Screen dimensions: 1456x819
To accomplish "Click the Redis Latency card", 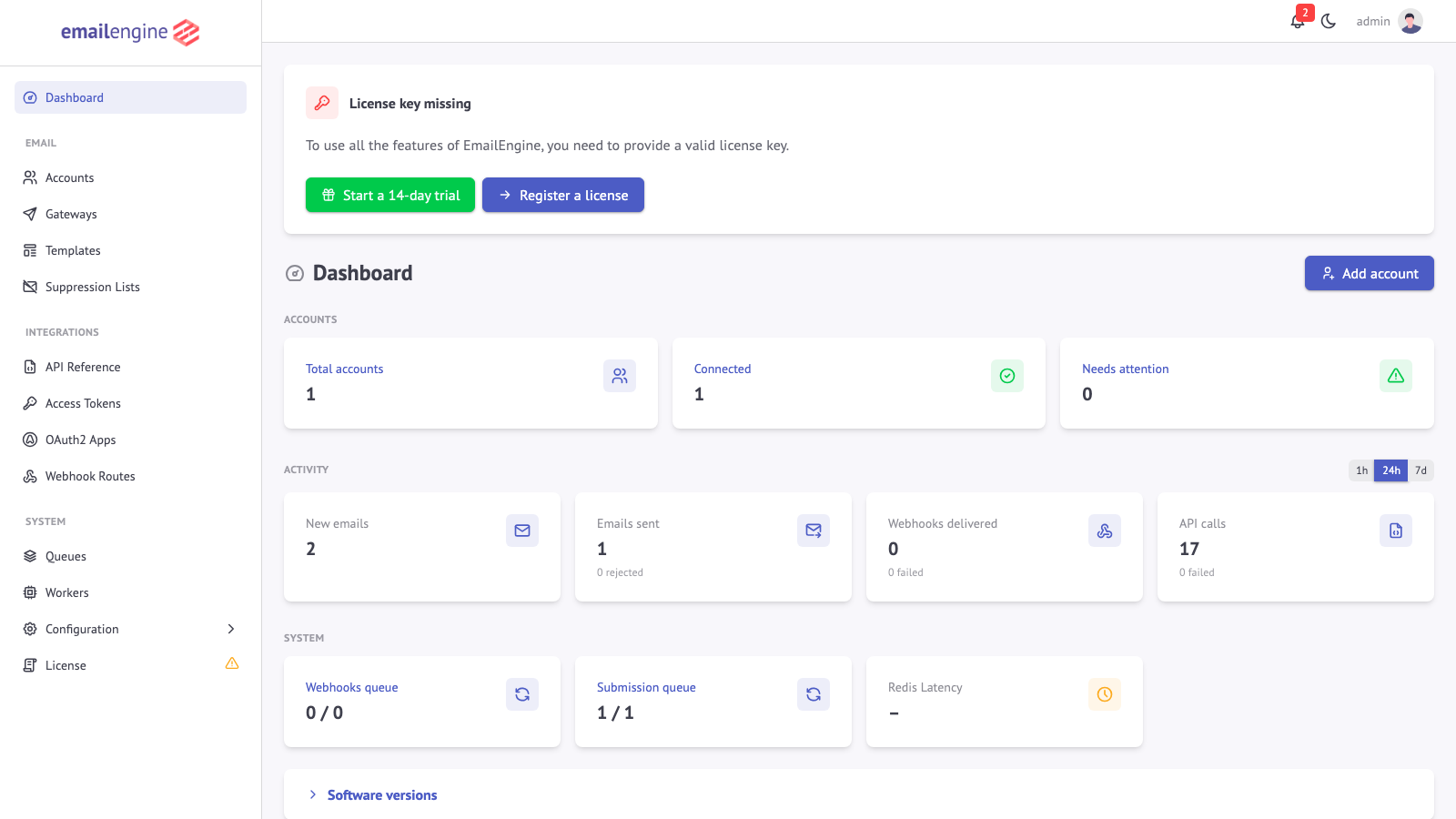I will [1005, 702].
